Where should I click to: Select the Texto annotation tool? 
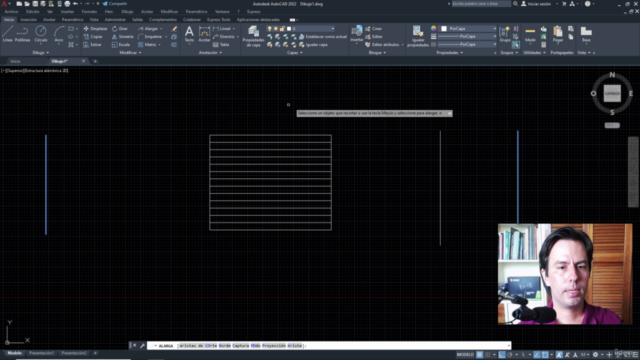pos(189,34)
